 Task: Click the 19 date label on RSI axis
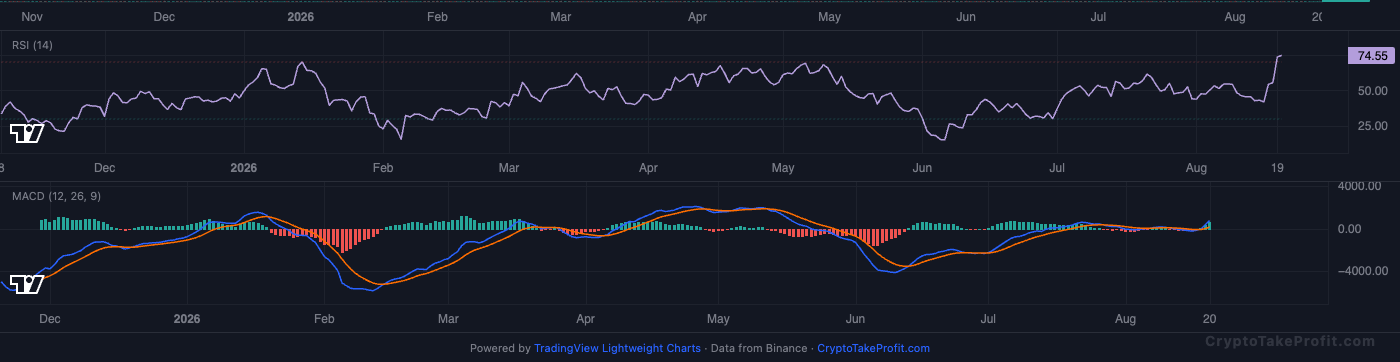click(1276, 168)
